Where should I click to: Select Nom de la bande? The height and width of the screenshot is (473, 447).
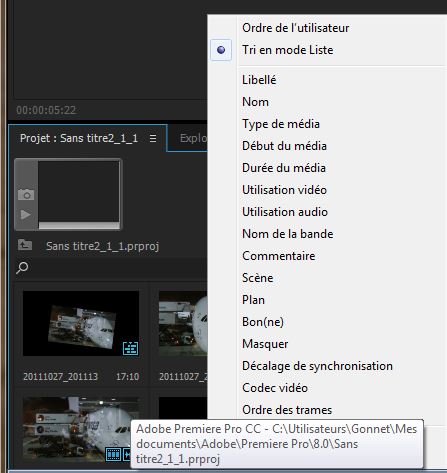(x=287, y=234)
